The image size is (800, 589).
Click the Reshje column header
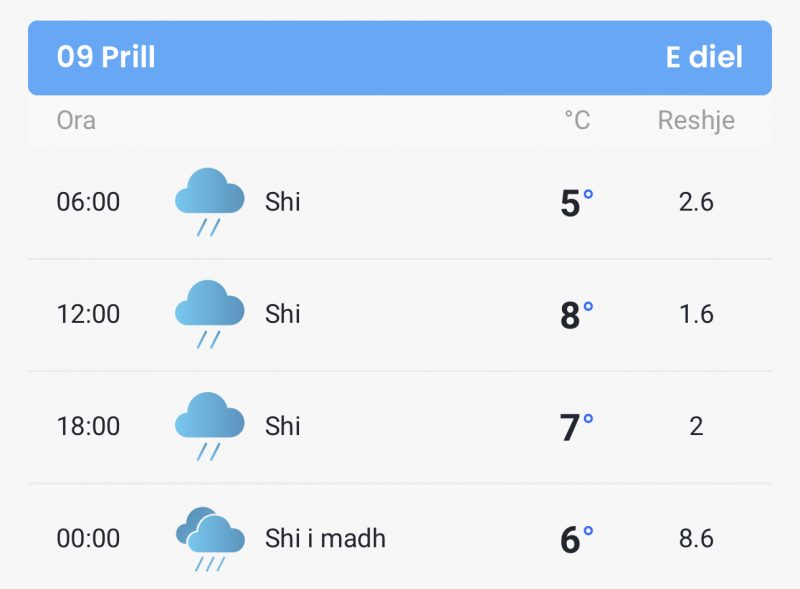tap(696, 121)
